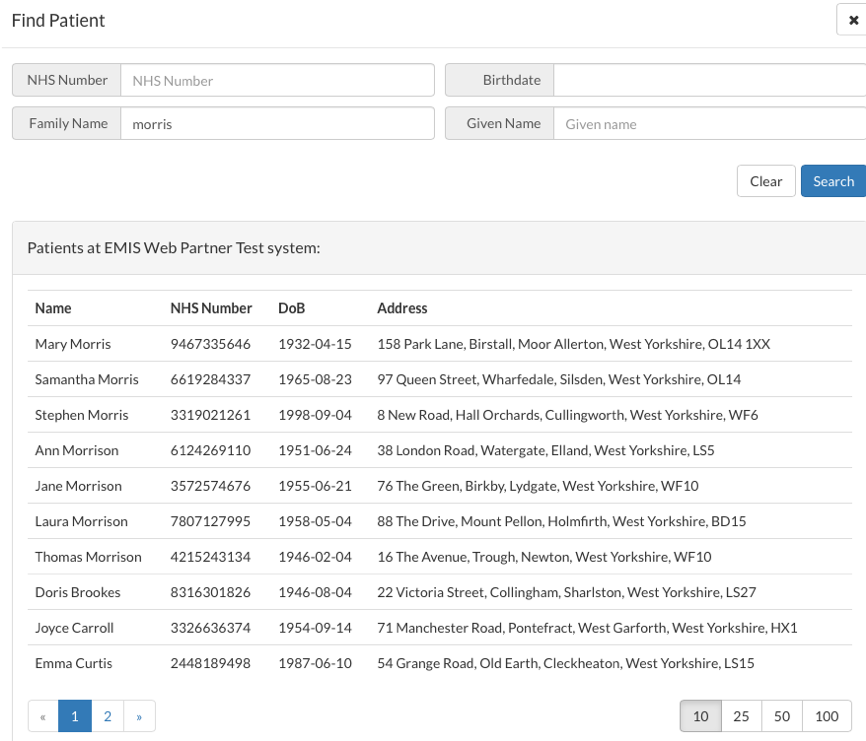This screenshot has height=741, width=866.
Task: Click NHS number 4215243134
Action: (210, 557)
